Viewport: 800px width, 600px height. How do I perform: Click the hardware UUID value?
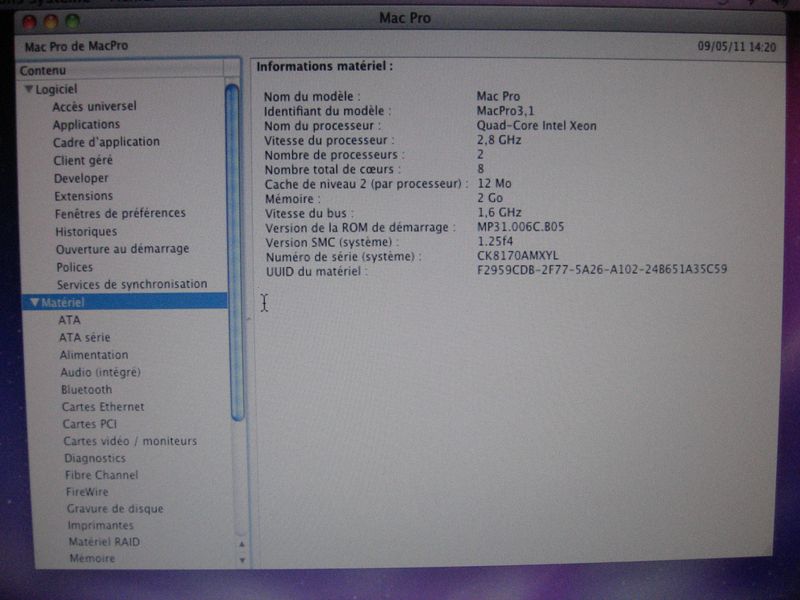[602, 269]
